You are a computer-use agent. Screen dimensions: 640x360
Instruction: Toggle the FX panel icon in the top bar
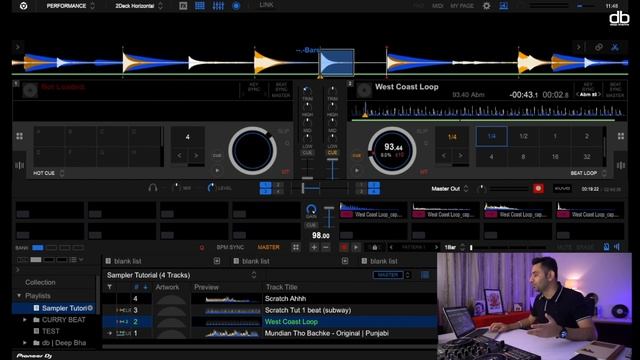click(183, 6)
